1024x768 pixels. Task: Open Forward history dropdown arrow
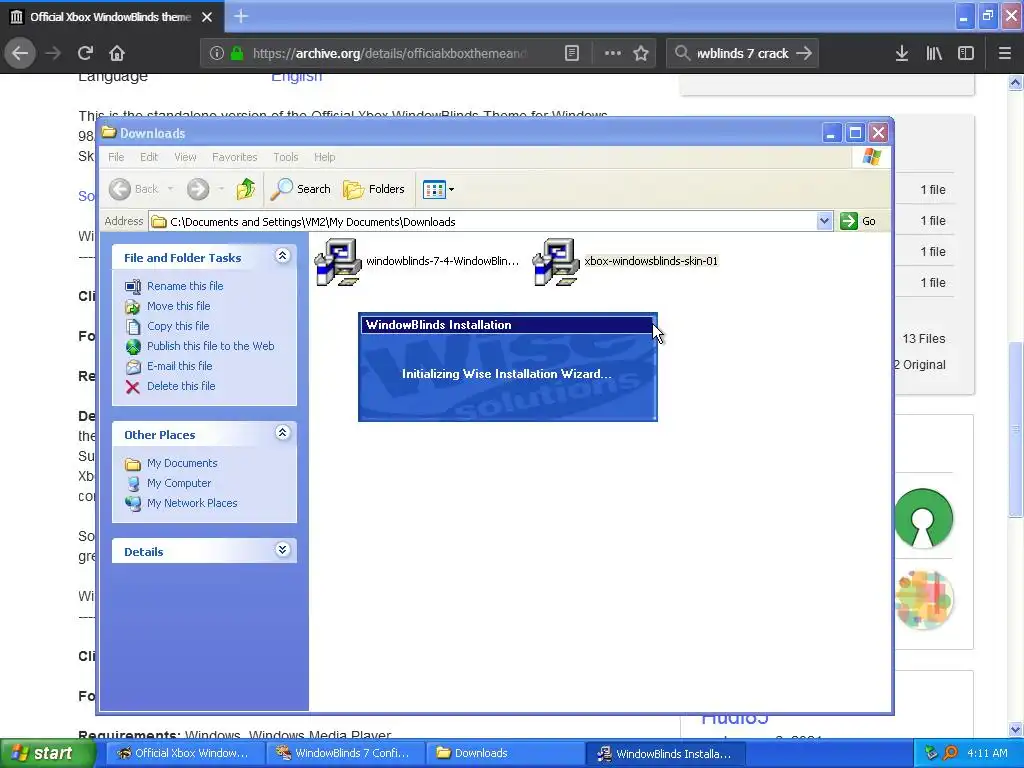point(221,189)
